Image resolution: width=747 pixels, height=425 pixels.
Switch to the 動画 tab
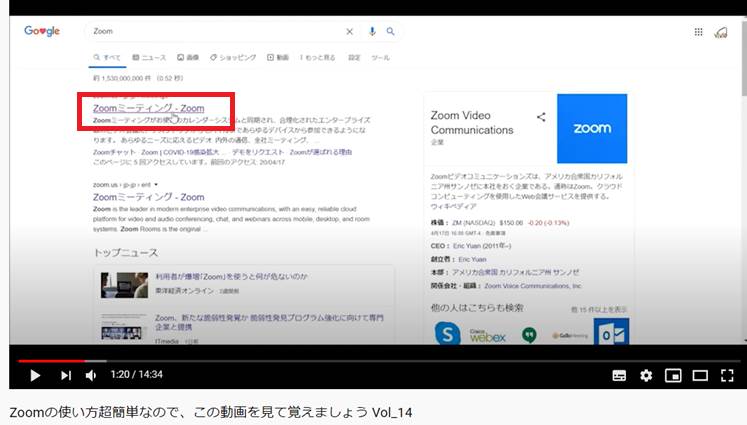[x=278, y=58]
